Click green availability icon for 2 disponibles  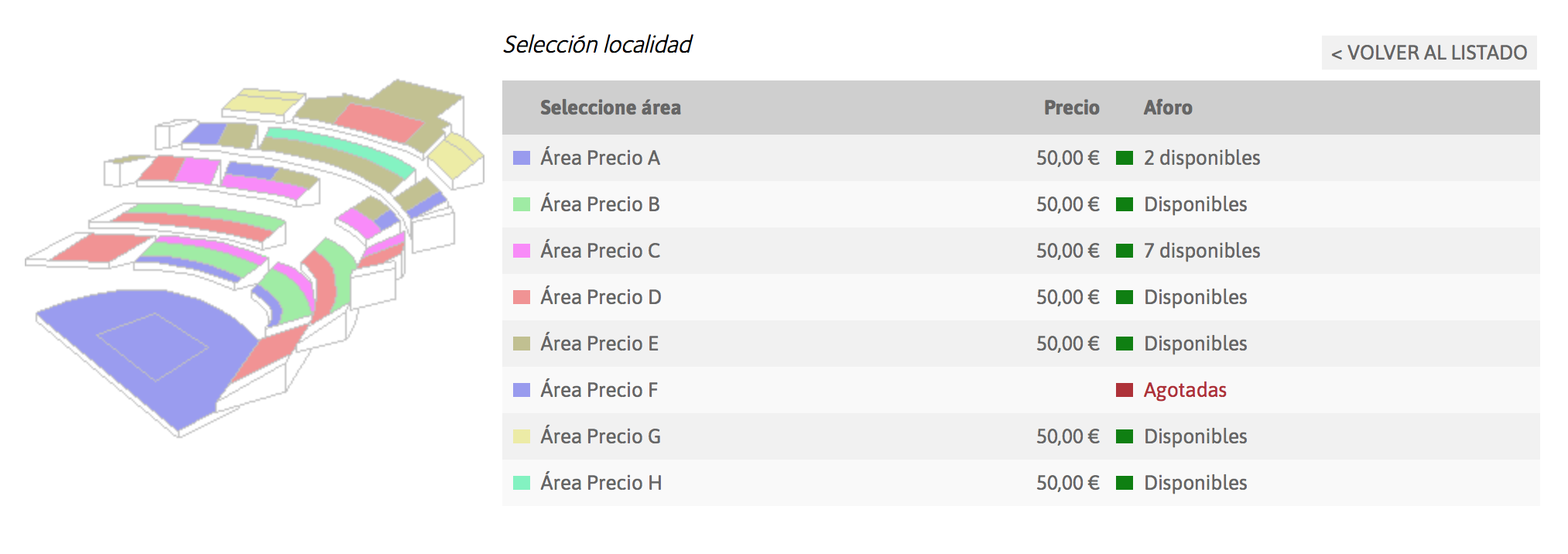tap(1125, 158)
